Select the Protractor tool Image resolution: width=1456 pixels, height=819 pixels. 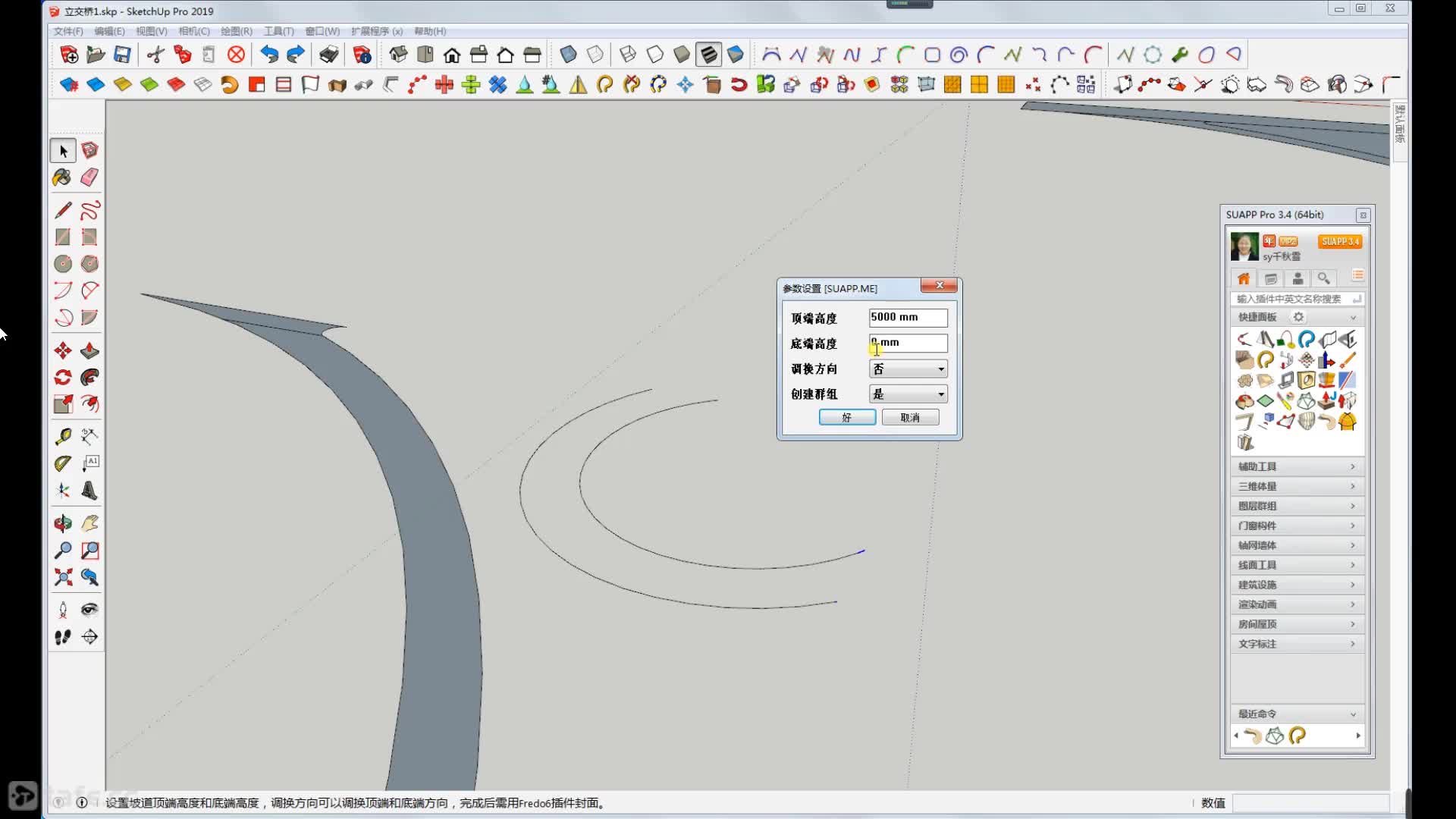pyautogui.click(x=63, y=463)
